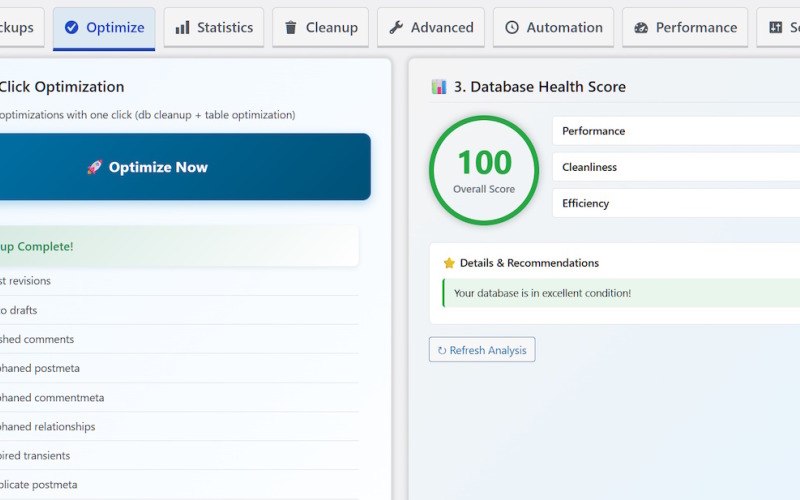This screenshot has width=800, height=500.
Task: Go to the Advanced tab
Action: click(x=431, y=28)
